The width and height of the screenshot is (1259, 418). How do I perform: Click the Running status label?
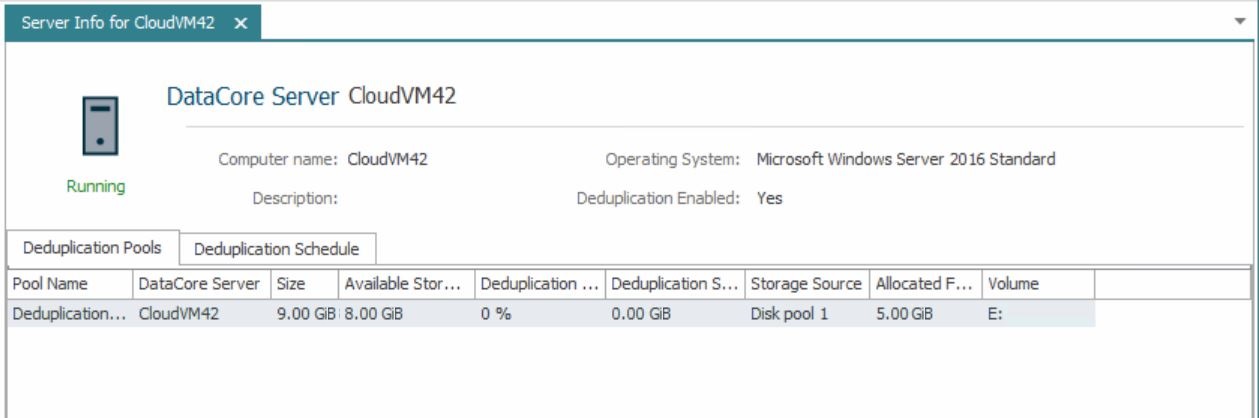pos(96,187)
